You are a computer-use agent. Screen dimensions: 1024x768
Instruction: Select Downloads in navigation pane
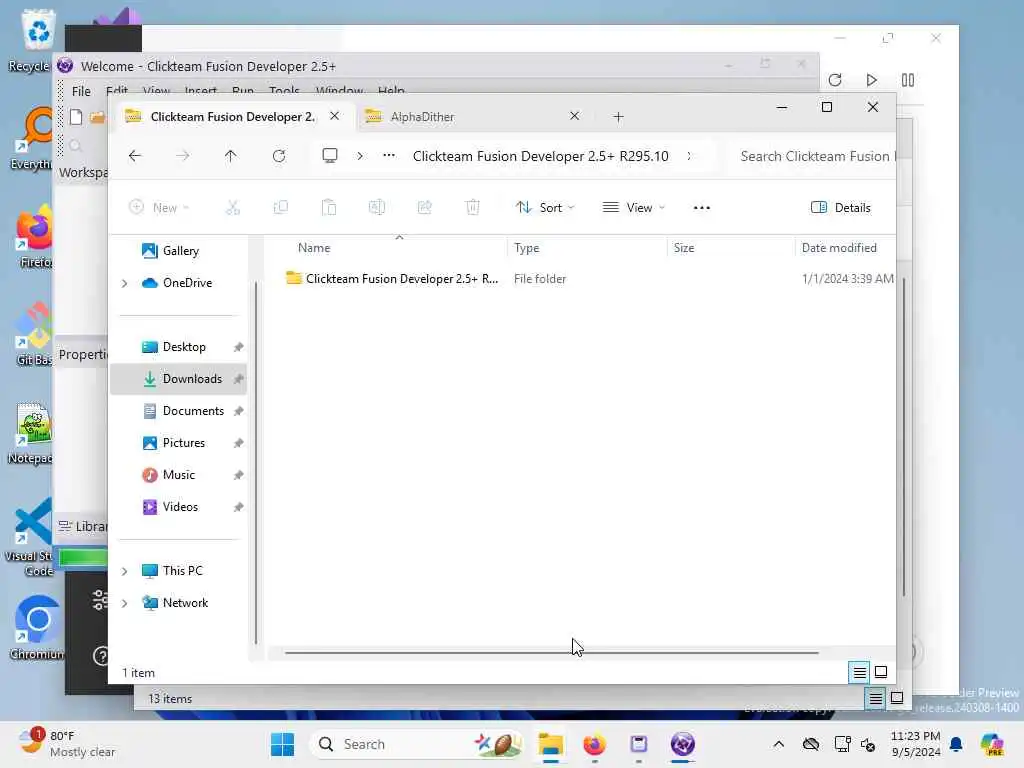coord(178,379)
